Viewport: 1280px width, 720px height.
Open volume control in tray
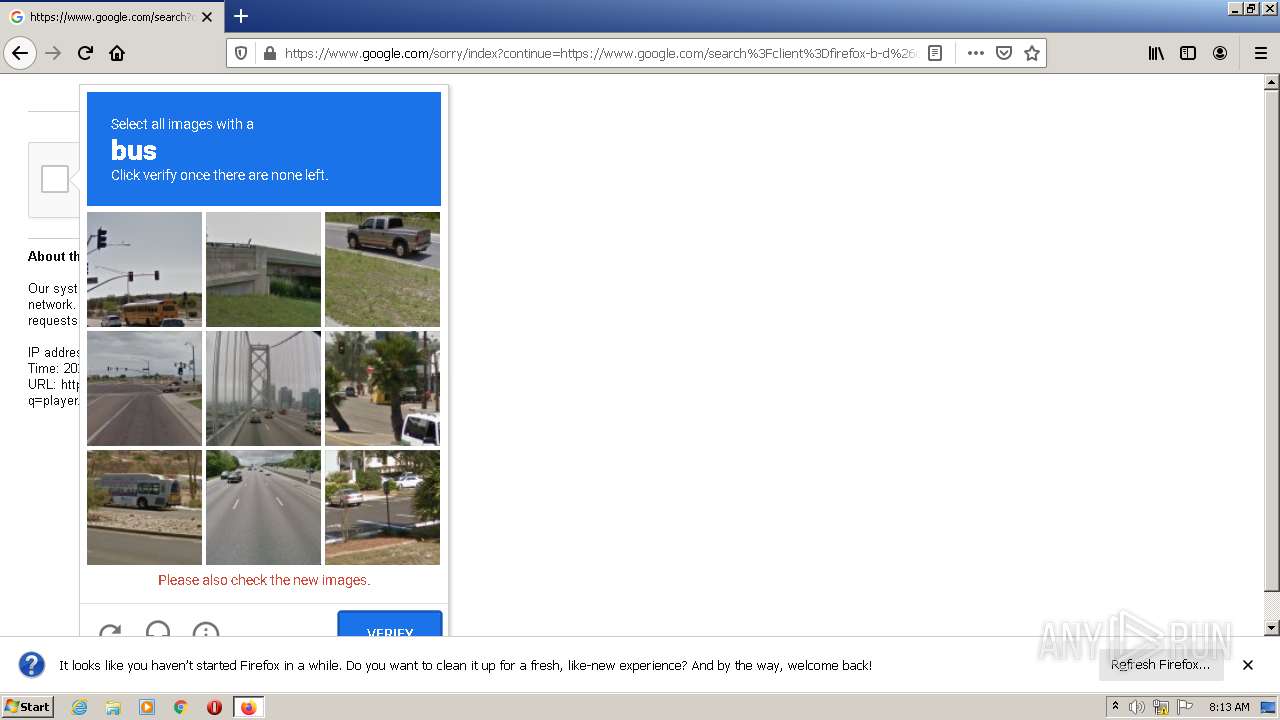(1137, 707)
